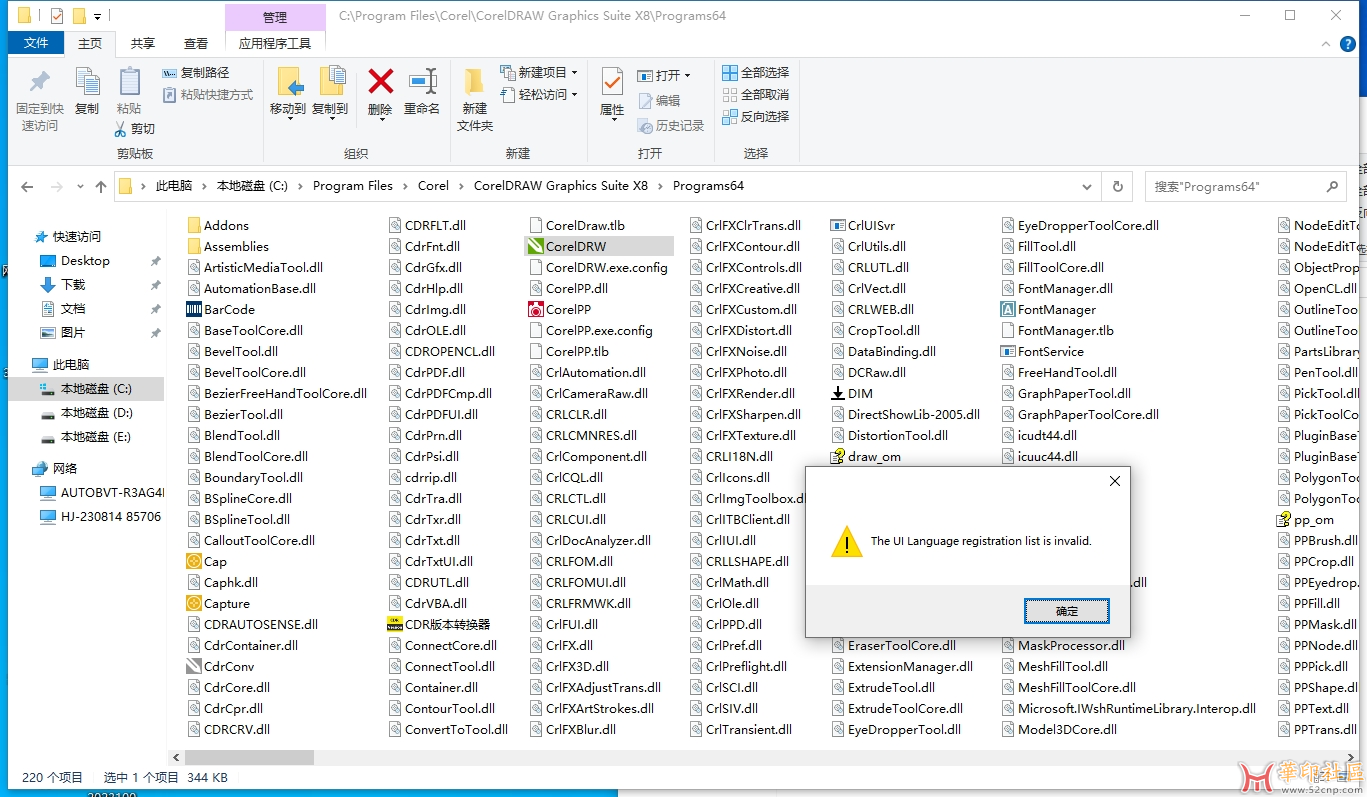Click the Up one level arrow
This screenshot has height=797, width=1367.
click(100, 187)
